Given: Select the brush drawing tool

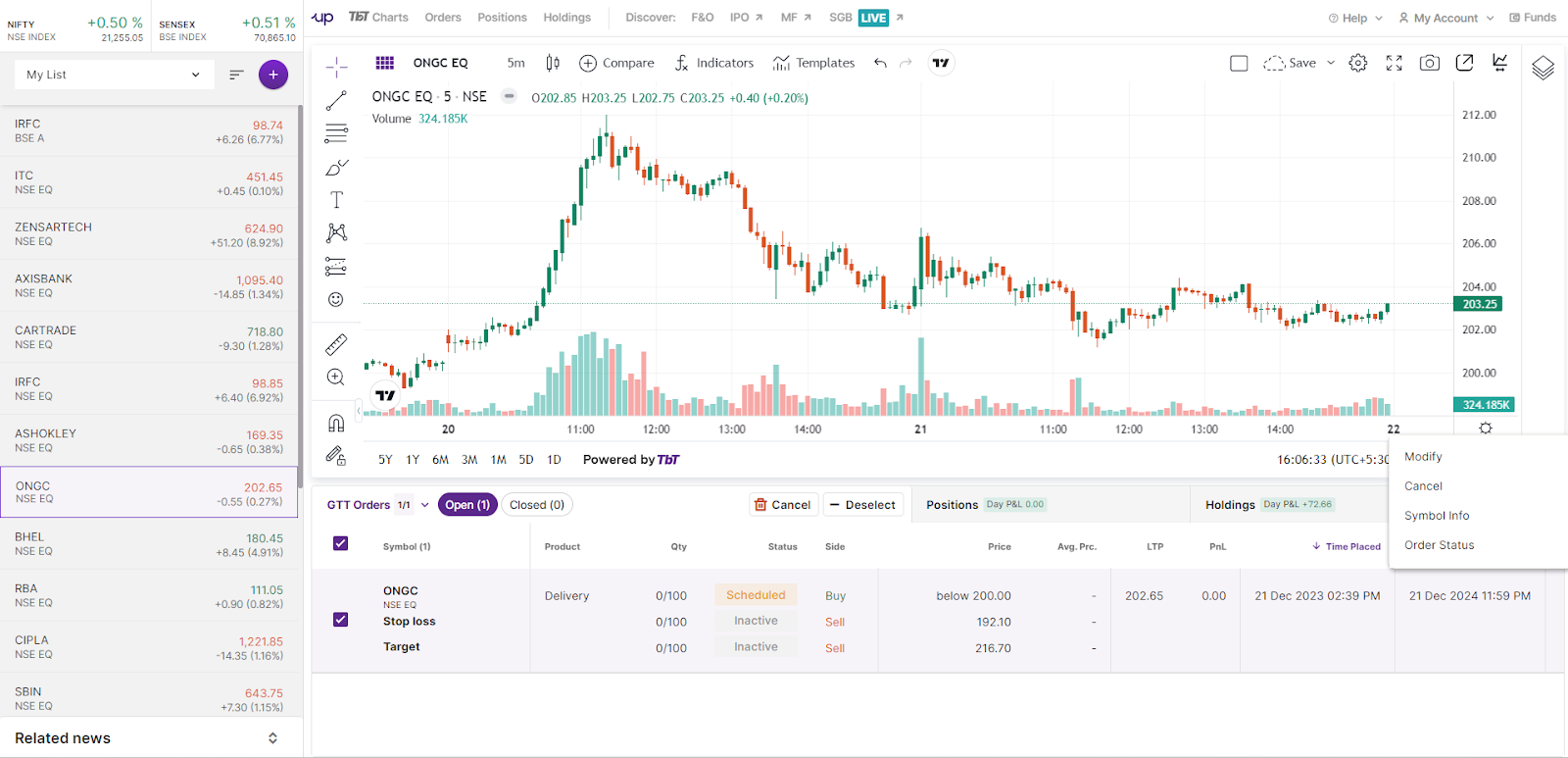Looking at the screenshot, I should pos(336,168).
